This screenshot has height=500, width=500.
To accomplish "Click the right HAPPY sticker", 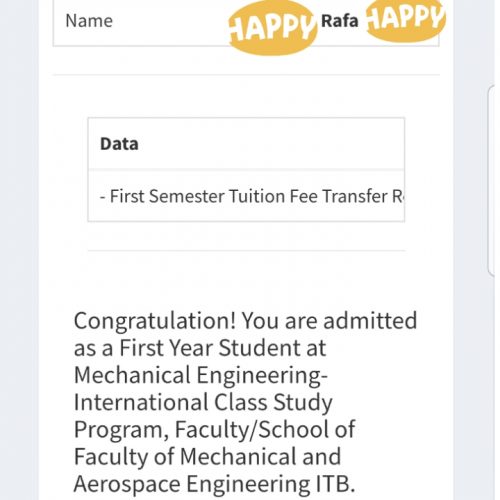I will point(406,19).
